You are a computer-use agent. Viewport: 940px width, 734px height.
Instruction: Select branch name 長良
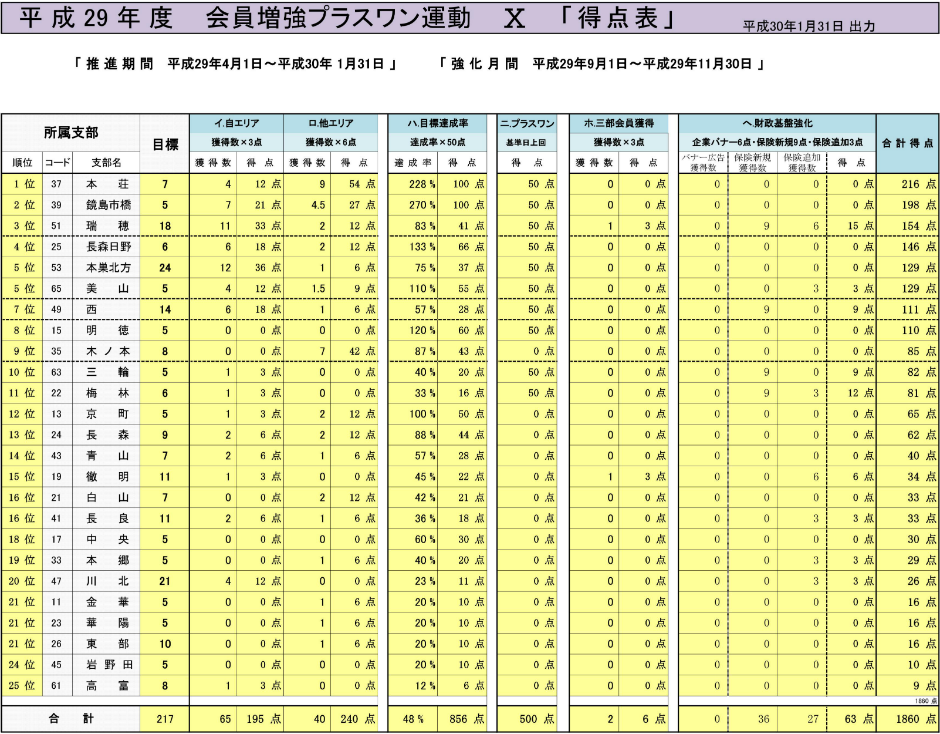tap(107, 519)
